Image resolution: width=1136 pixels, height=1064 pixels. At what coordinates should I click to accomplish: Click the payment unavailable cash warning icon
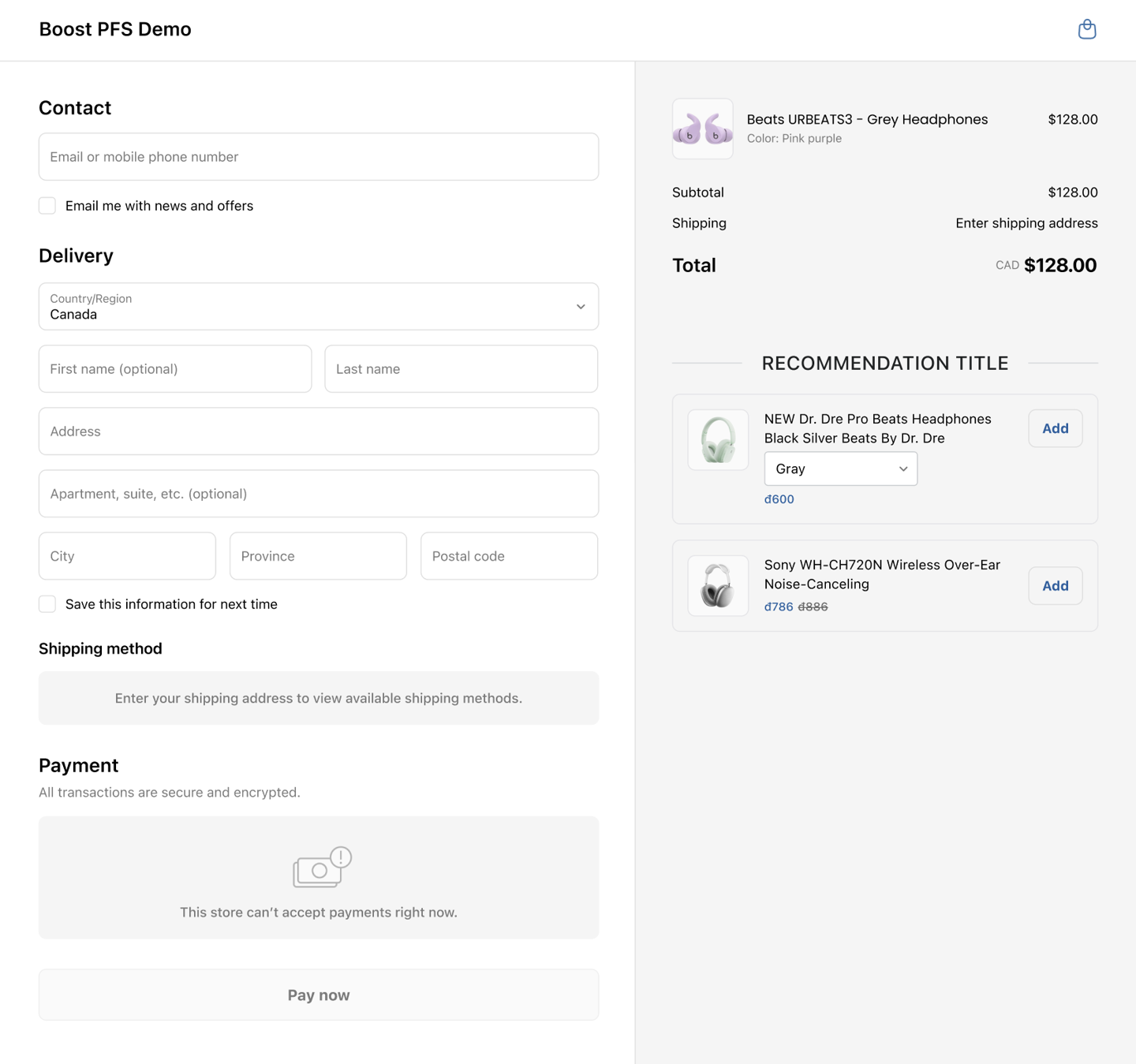click(x=322, y=868)
